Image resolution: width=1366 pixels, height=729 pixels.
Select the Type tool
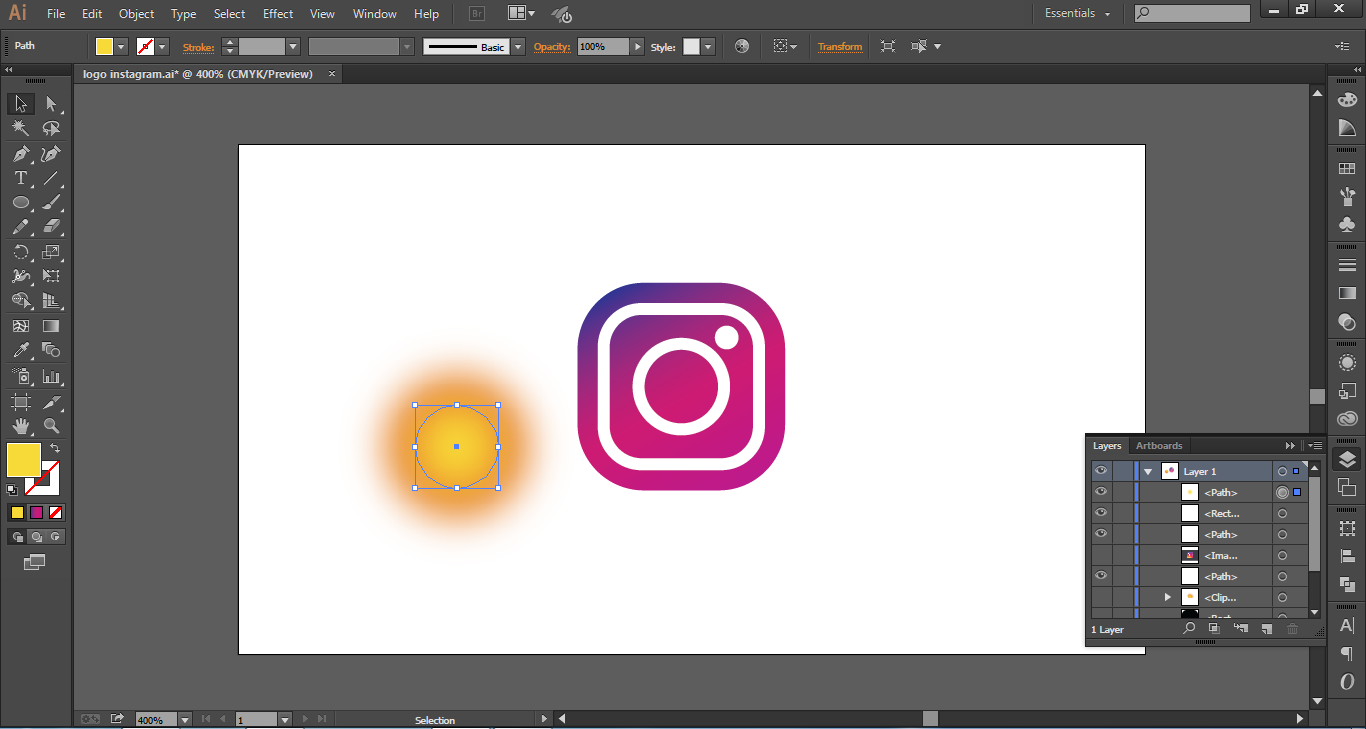pos(20,178)
